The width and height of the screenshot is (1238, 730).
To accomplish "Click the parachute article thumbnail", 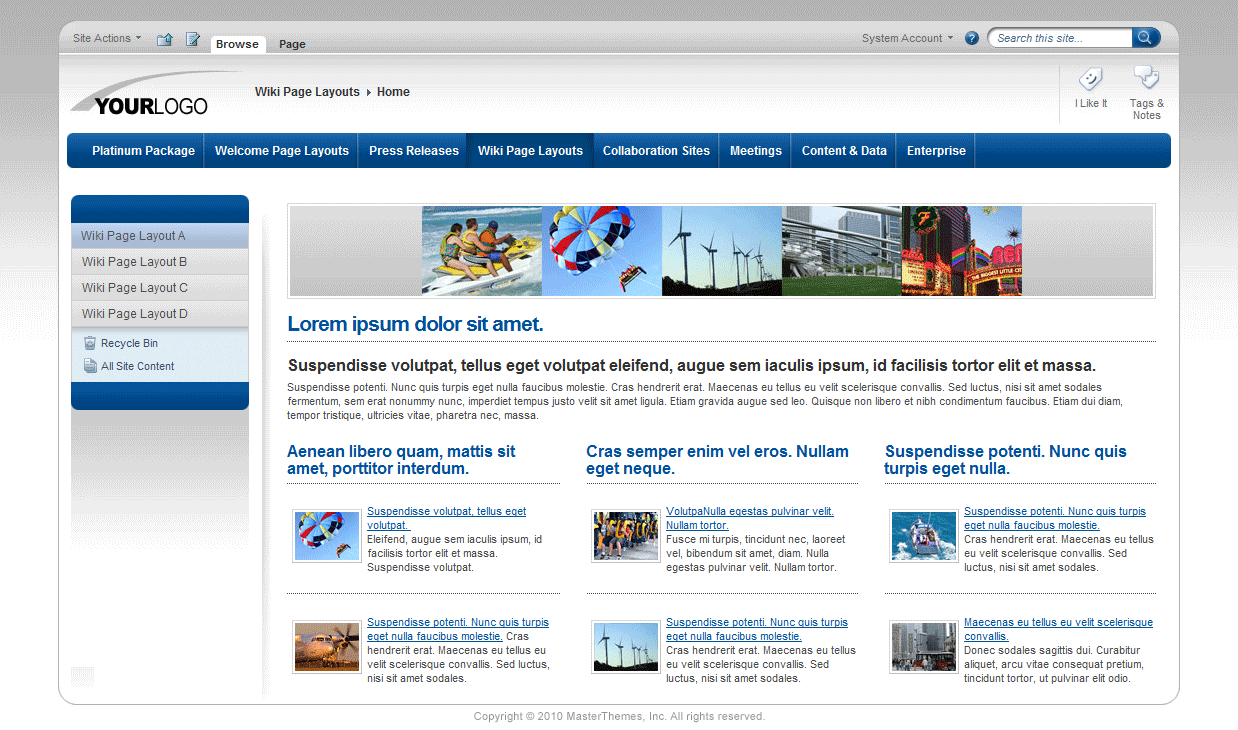I will (326, 535).
